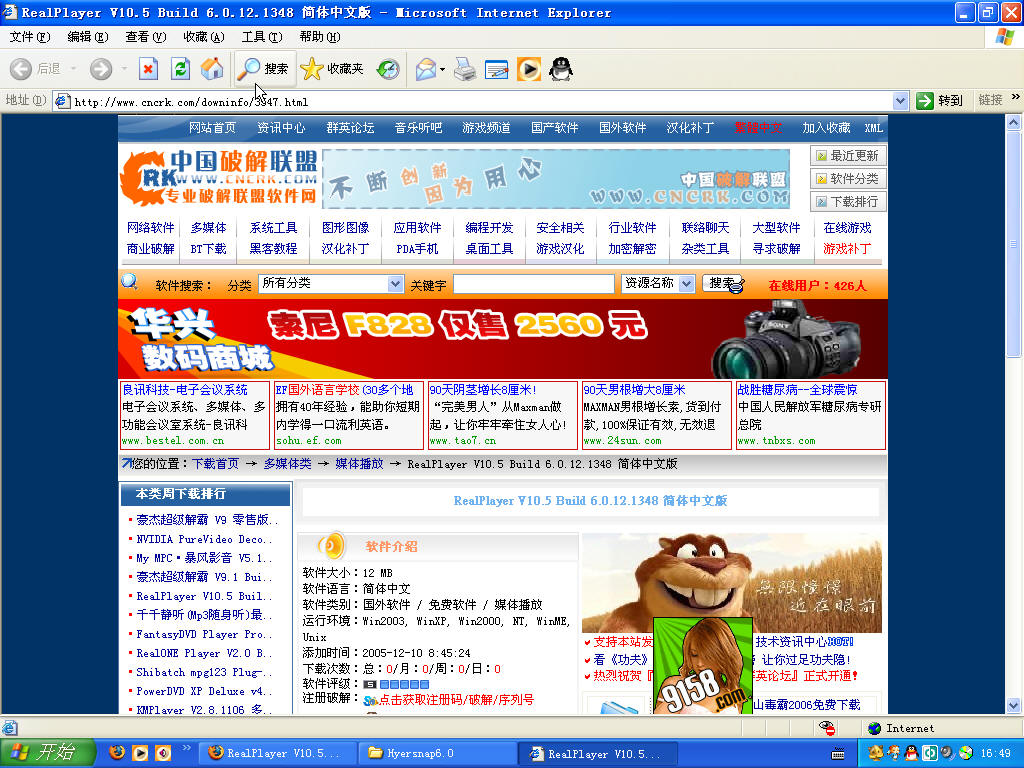Click the 游戏补丁 red category link
The image size is (1024, 768).
pos(847,249)
